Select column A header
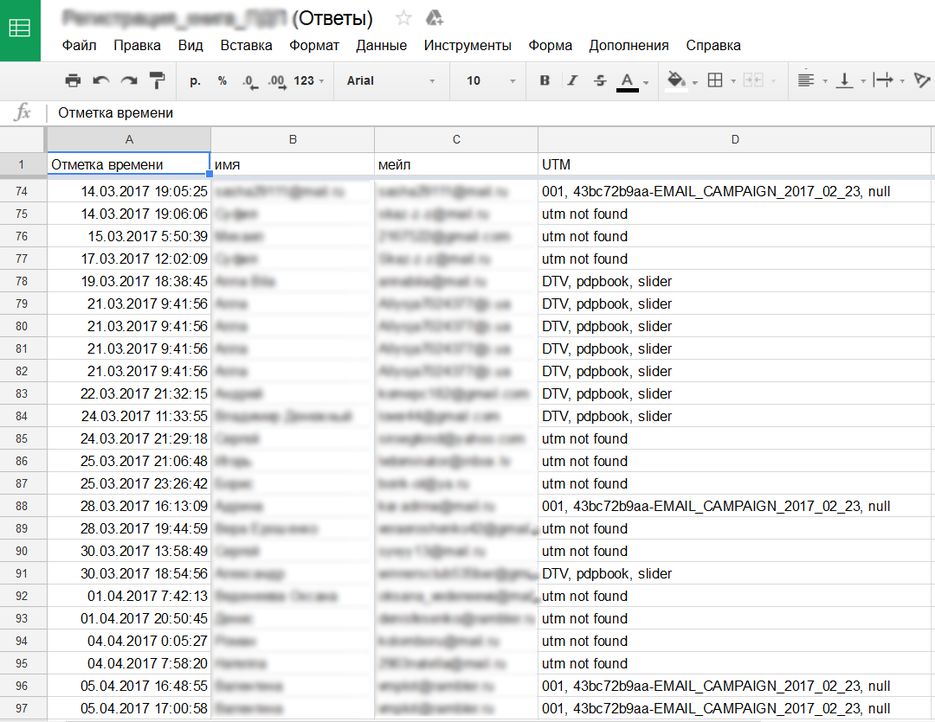This screenshot has height=722, width=935. pyautogui.click(x=129, y=140)
